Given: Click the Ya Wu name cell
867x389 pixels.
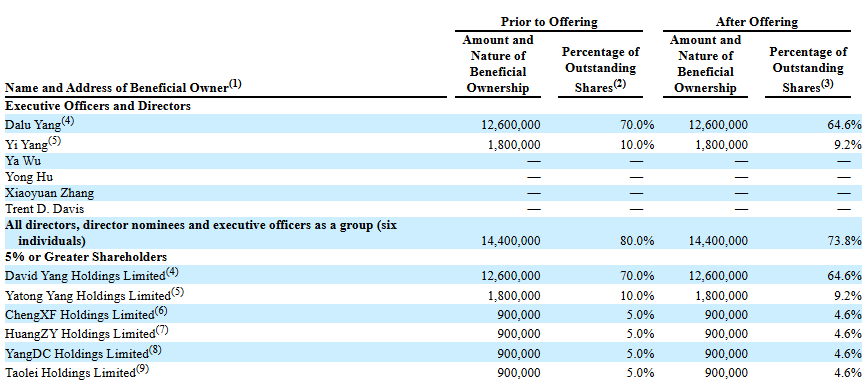Looking at the screenshot, I should pyautogui.click(x=23, y=161).
